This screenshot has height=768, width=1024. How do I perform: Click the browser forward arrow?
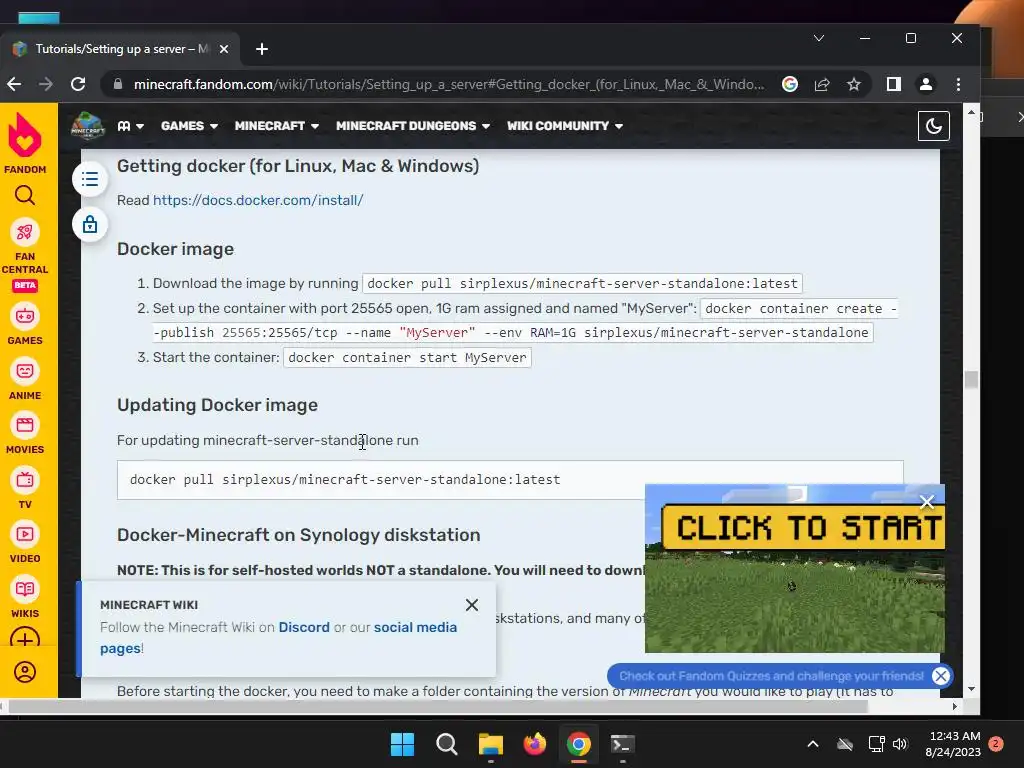click(46, 84)
